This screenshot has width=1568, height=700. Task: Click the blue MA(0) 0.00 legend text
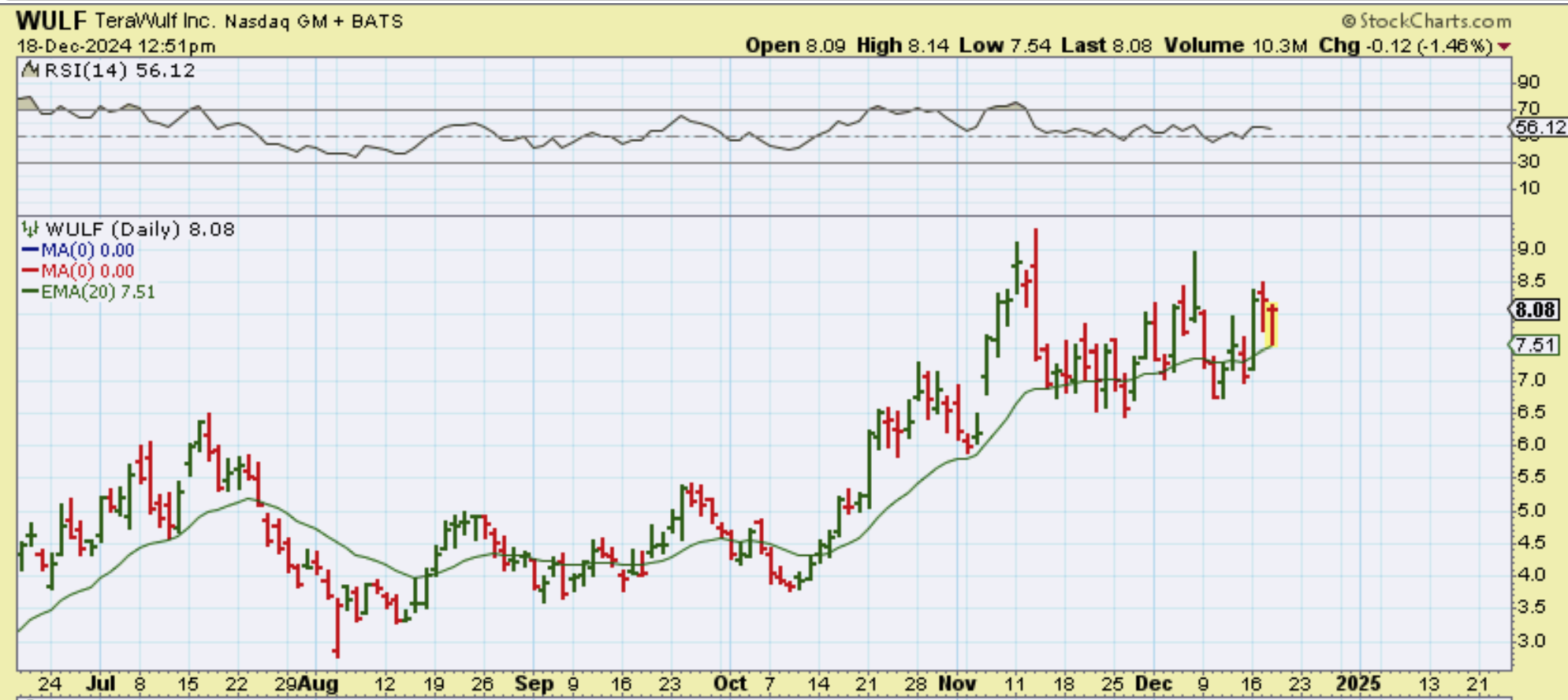[x=88, y=251]
